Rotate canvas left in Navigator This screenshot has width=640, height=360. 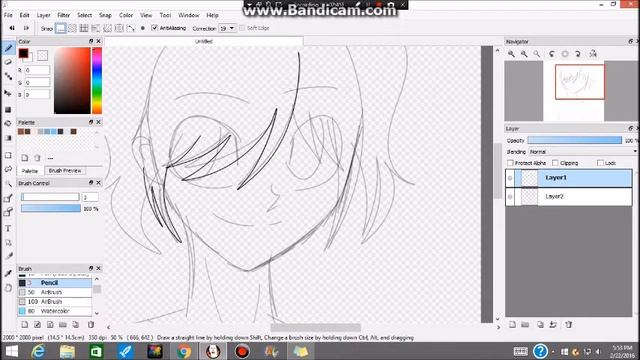coord(552,54)
